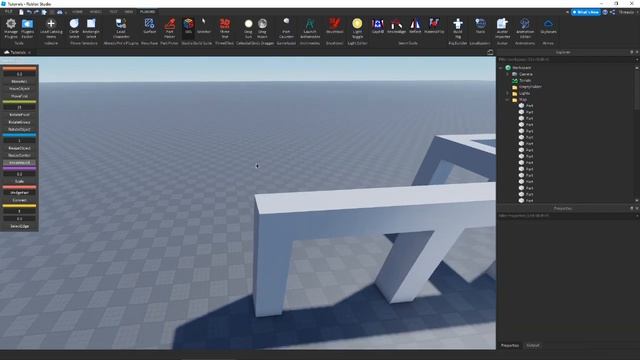Image resolution: width=640 pixels, height=360 pixels.
Task: Open Manage Plugins in the ribbon
Action: click(x=11, y=28)
